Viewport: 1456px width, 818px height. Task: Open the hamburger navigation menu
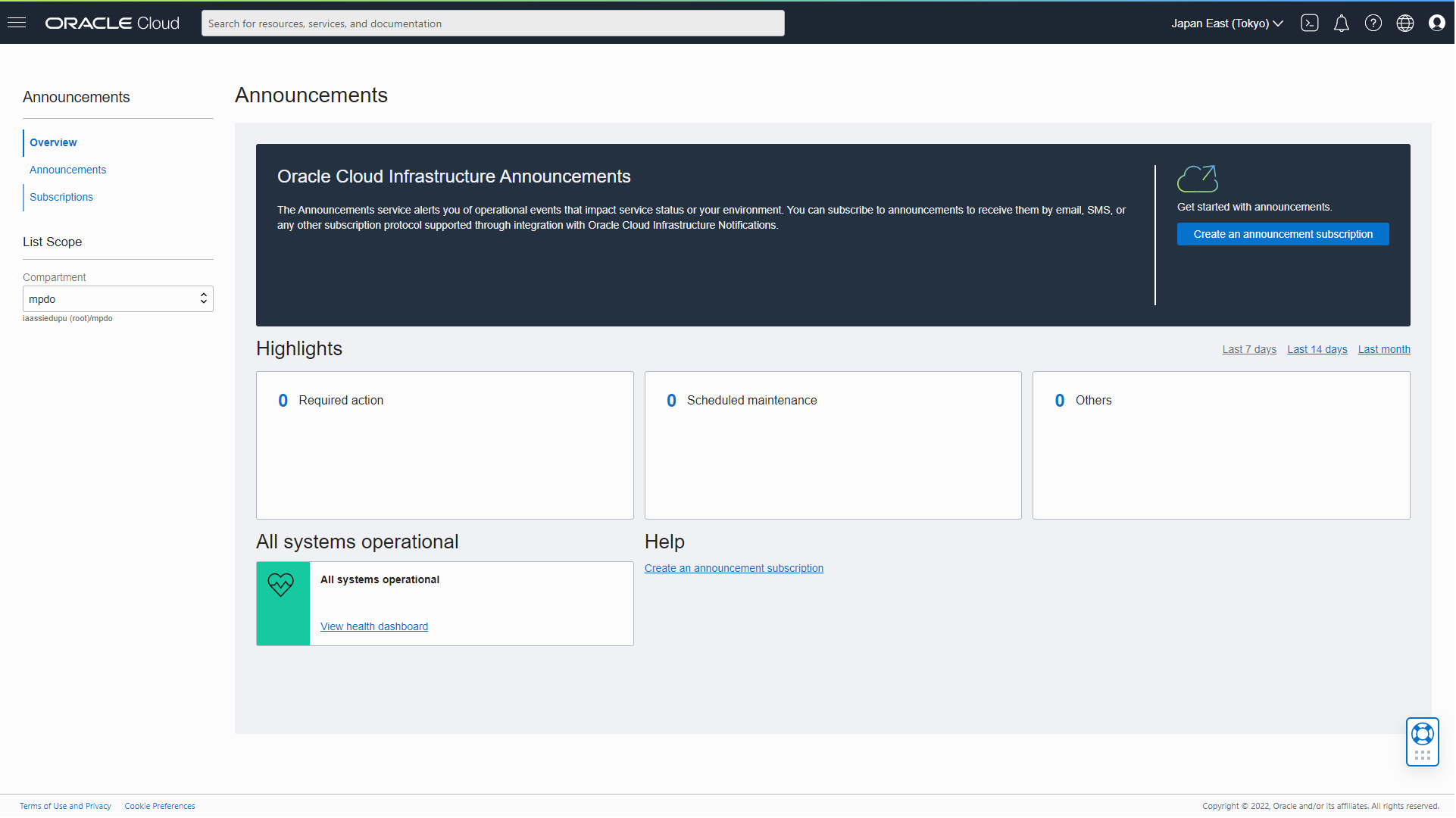17,23
